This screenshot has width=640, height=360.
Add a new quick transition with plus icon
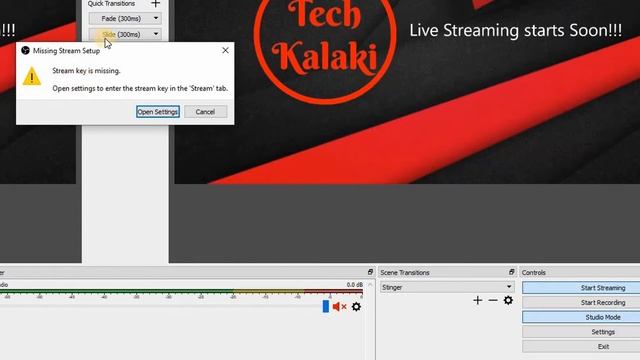tap(156, 4)
